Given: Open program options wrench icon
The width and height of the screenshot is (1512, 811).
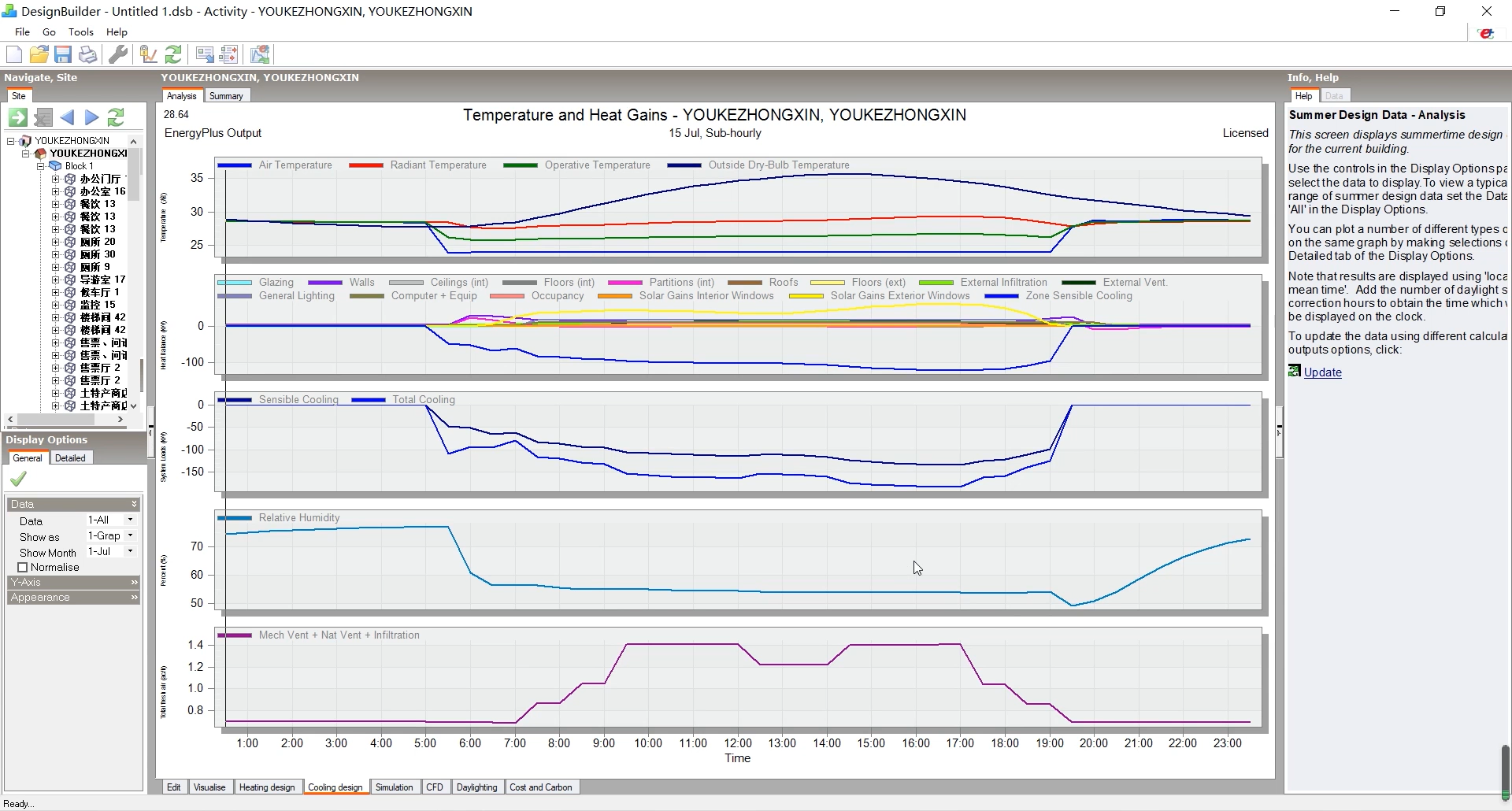Looking at the screenshot, I should click(118, 54).
